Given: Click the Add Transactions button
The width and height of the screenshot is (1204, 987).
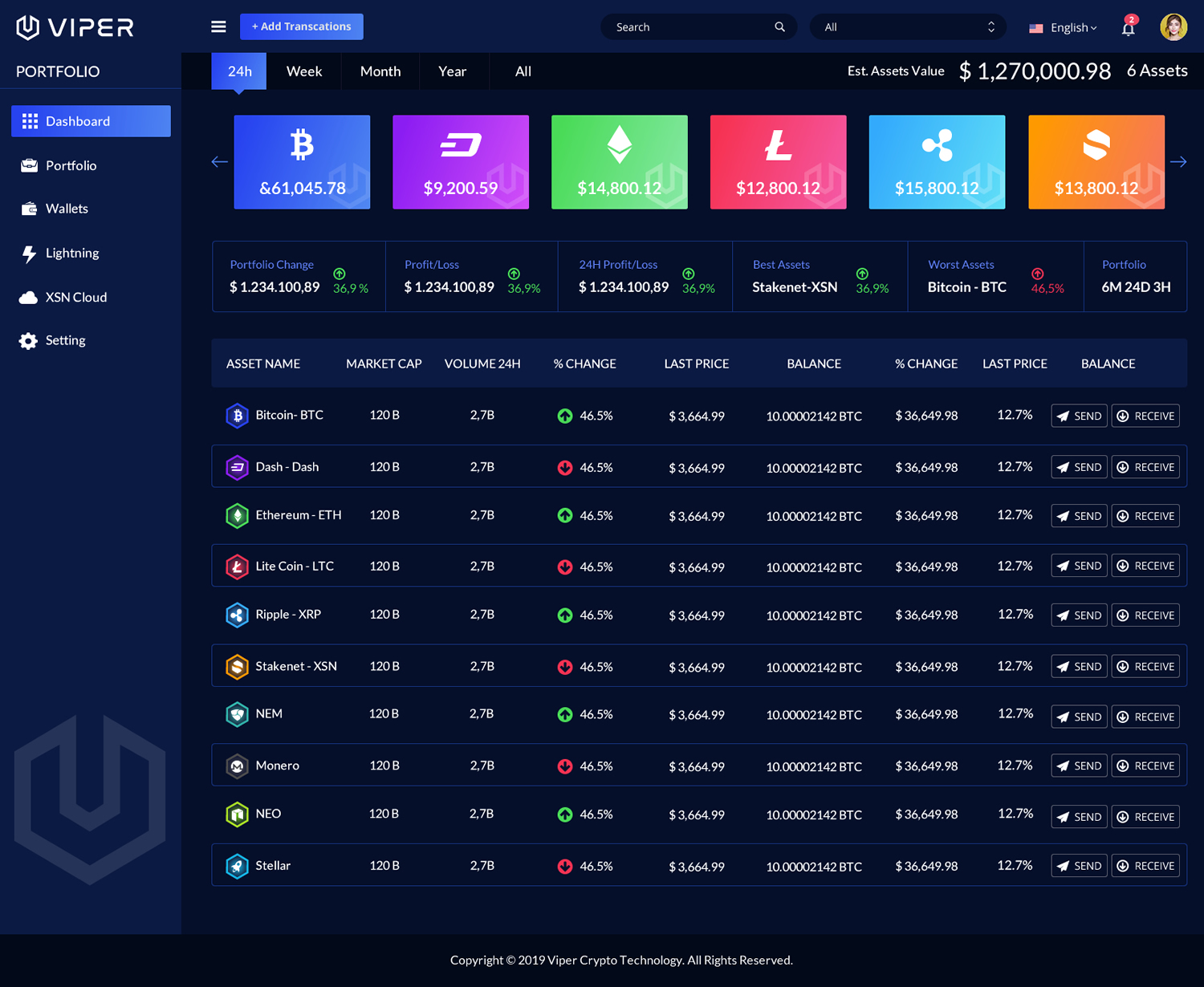Looking at the screenshot, I should coord(302,26).
